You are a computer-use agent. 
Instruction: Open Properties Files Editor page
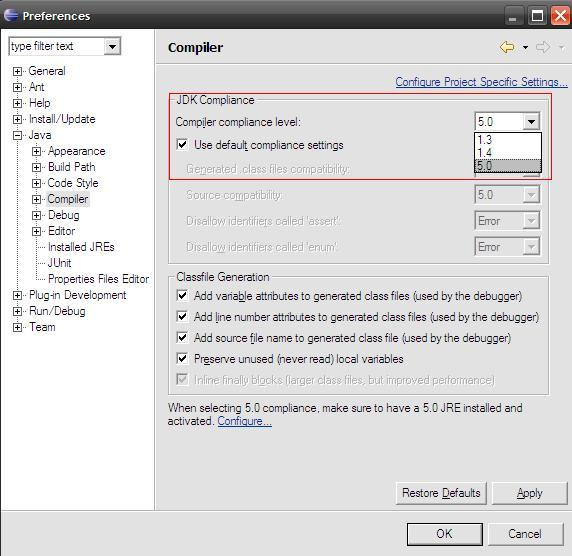click(x=98, y=279)
